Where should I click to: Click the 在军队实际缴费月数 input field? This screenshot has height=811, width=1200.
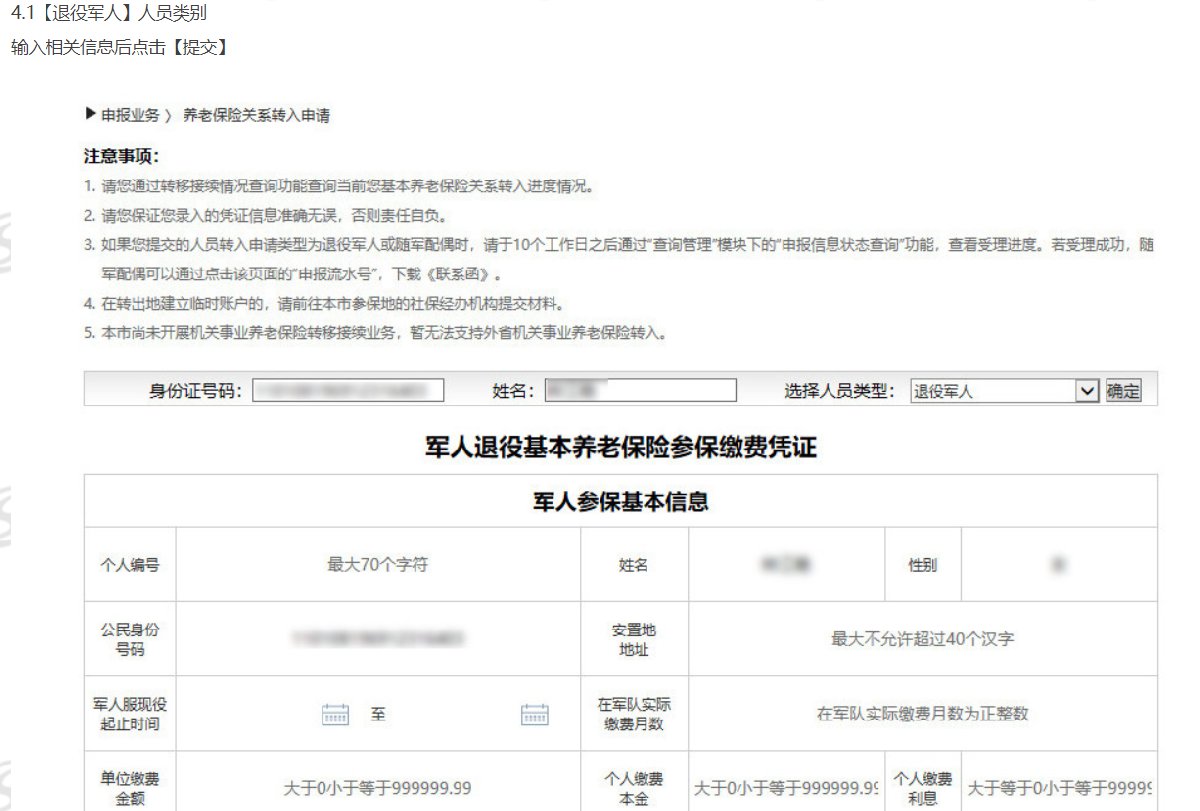point(922,714)
